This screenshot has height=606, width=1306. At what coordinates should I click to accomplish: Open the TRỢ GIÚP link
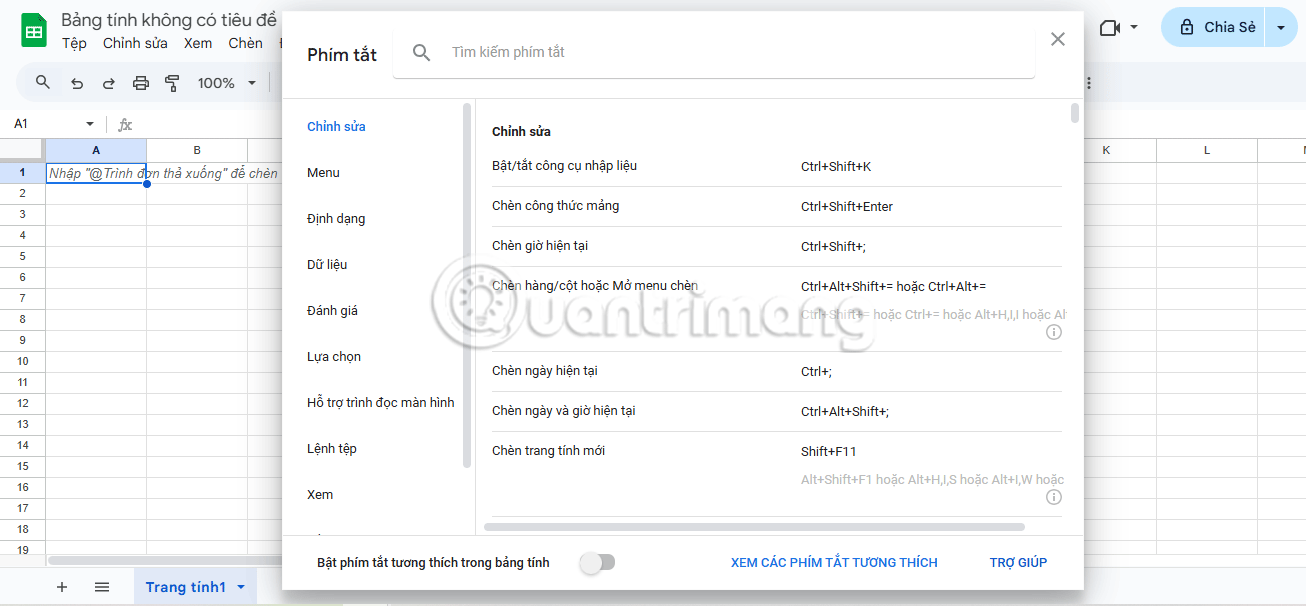click(x=1018, y=562)
